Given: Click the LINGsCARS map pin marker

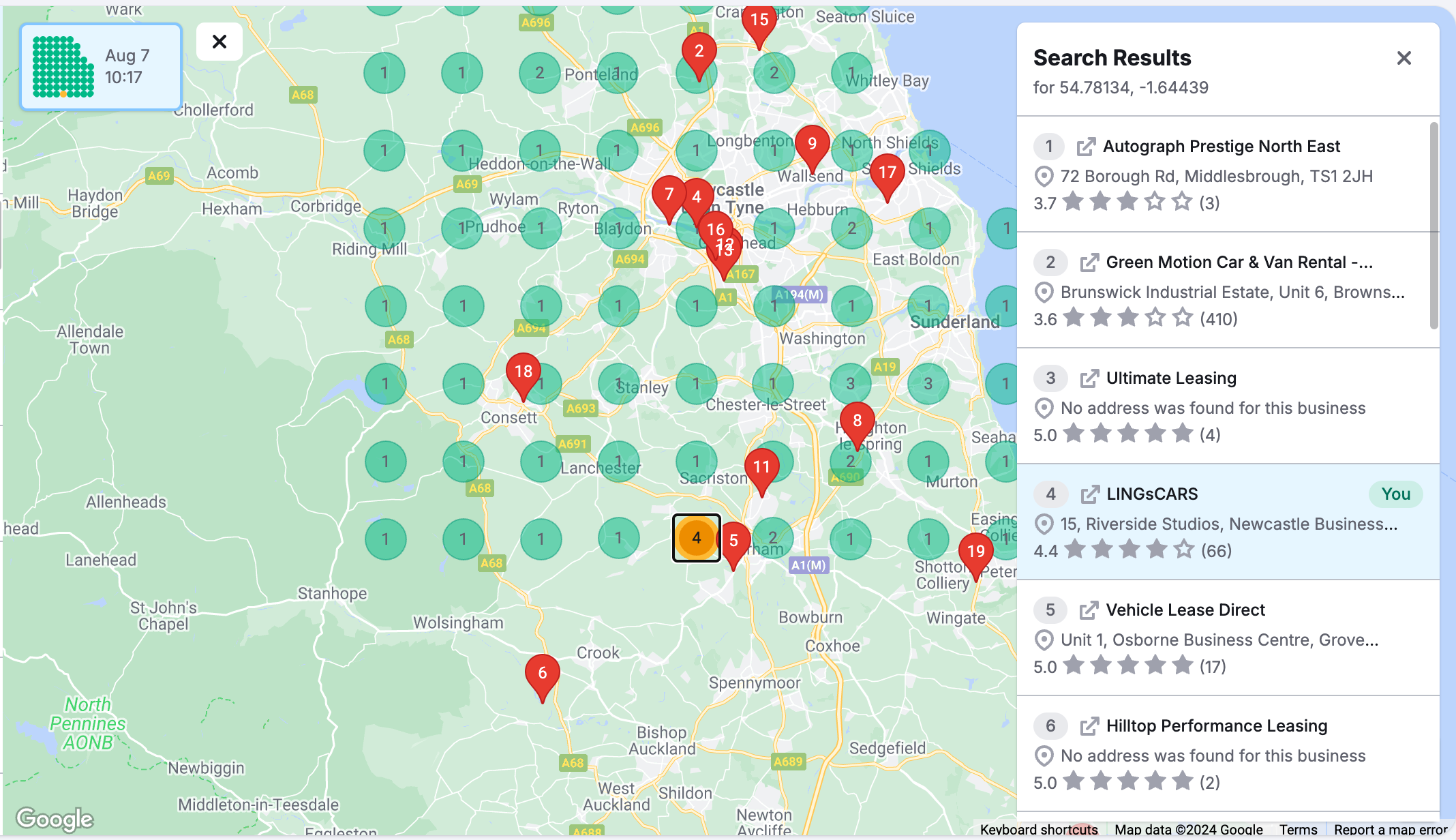Looking at the screenshot, I should [697, 537].
